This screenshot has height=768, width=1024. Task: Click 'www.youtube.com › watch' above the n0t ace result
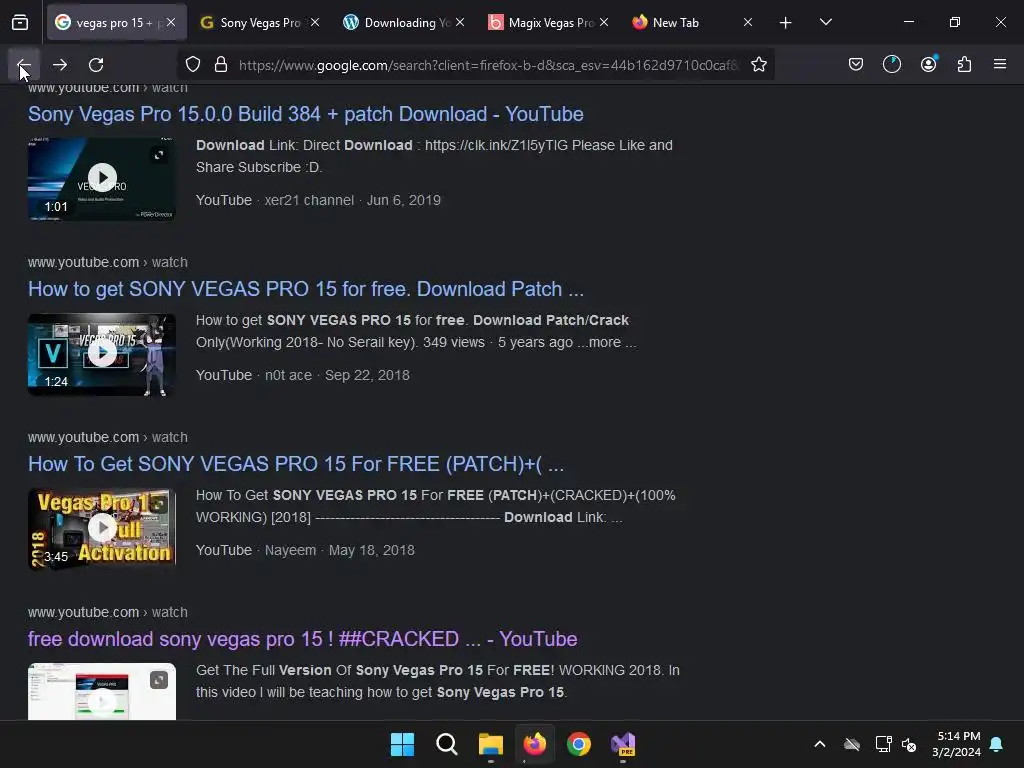[108, 263]
